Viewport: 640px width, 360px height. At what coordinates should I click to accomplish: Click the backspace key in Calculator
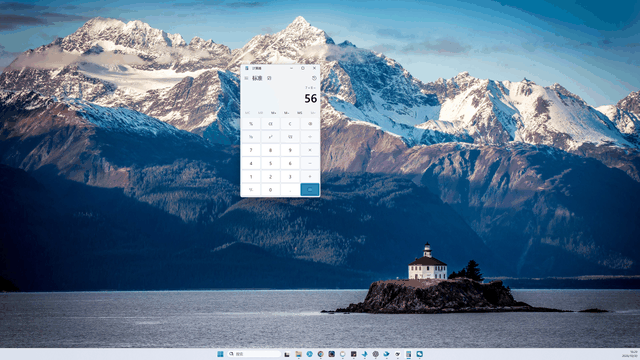[x=310, y=124]
